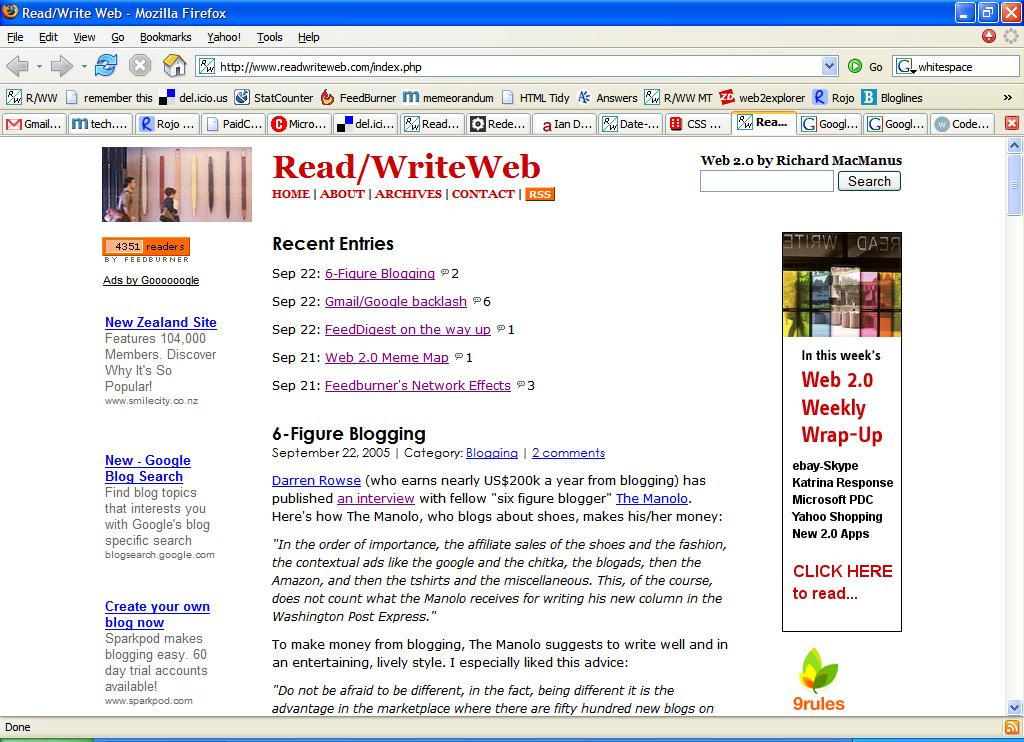The width and height of the screenshot is (1024, 742).
Task: Open the Edit menu
Action: 48,37
